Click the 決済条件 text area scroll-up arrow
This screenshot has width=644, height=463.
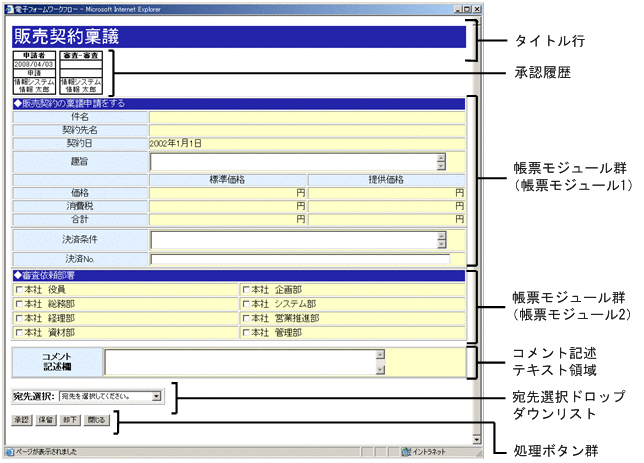[x=442, y=236]
